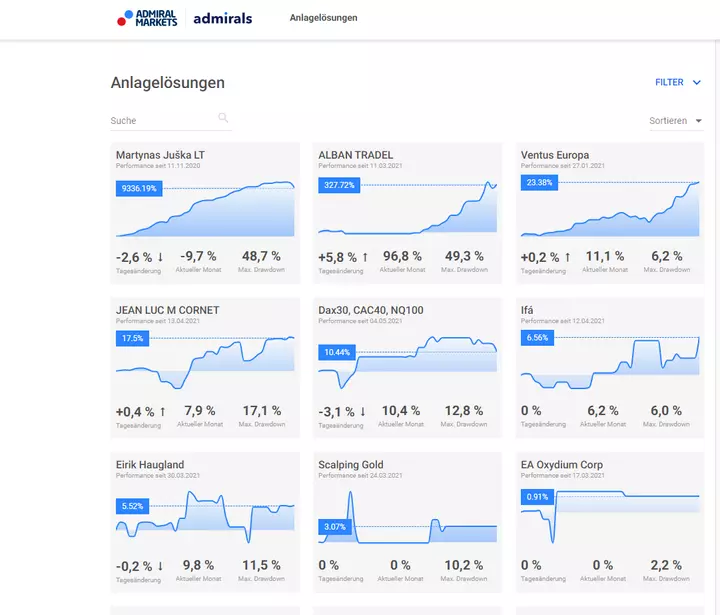This screenshot has height=615, width=720.
Task: Click the 6.56% performance badge
Action: click(x=537, y=338)
